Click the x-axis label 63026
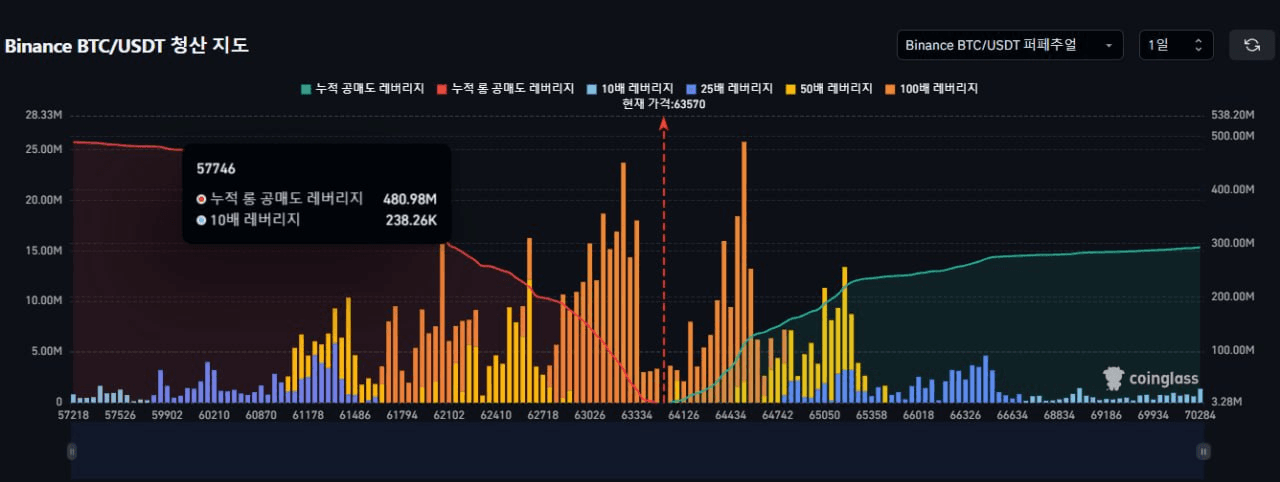Screen dimensions: 1280x482 (591, 415)
